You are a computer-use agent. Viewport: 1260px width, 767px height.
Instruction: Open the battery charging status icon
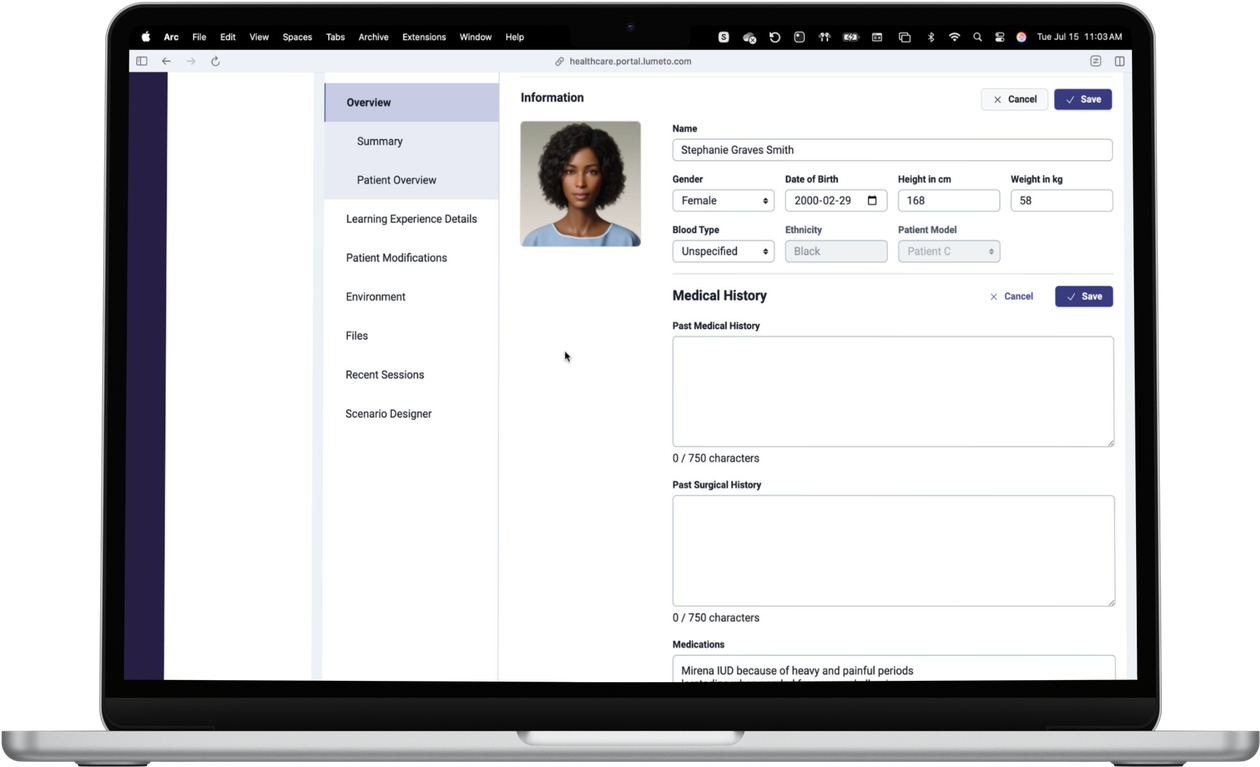[x=851, y=37]
